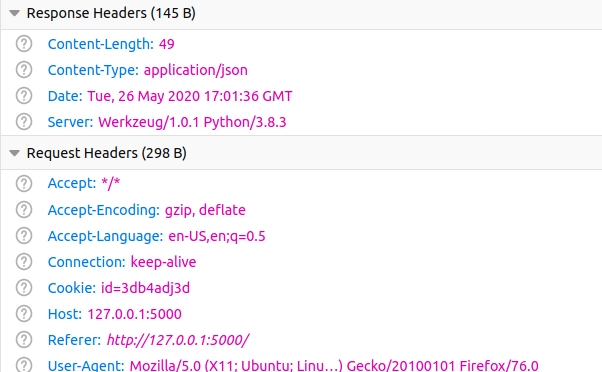Open help icon beside User-Agent header

point(24,365)
